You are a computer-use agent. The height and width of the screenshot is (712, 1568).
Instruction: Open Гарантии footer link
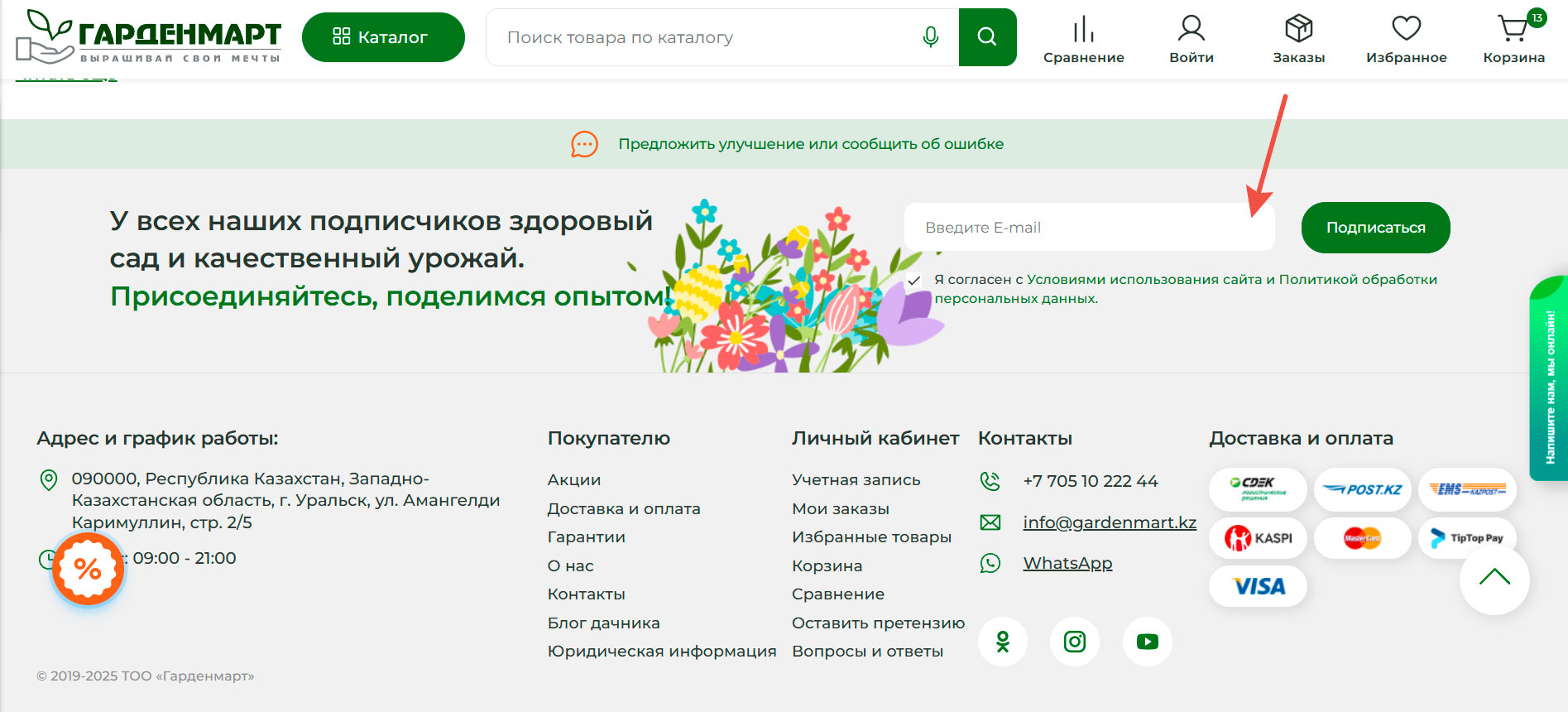pos(587,537)
